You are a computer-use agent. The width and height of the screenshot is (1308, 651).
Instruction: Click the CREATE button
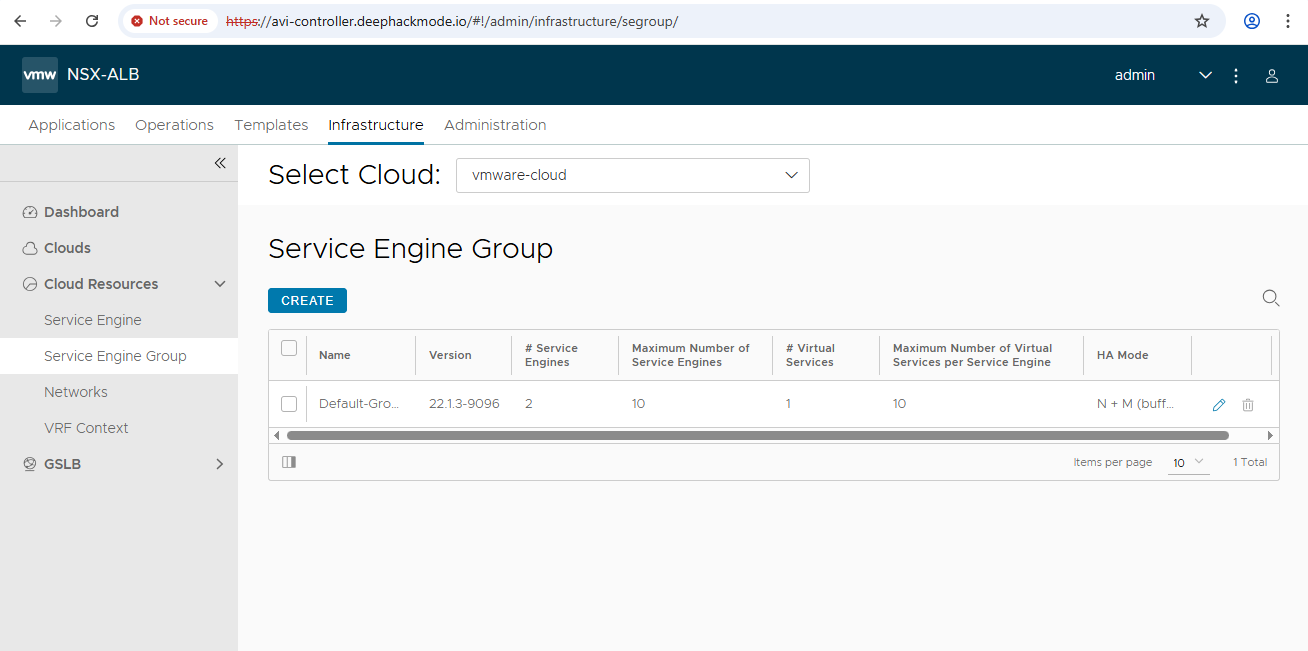click(307, 300)
